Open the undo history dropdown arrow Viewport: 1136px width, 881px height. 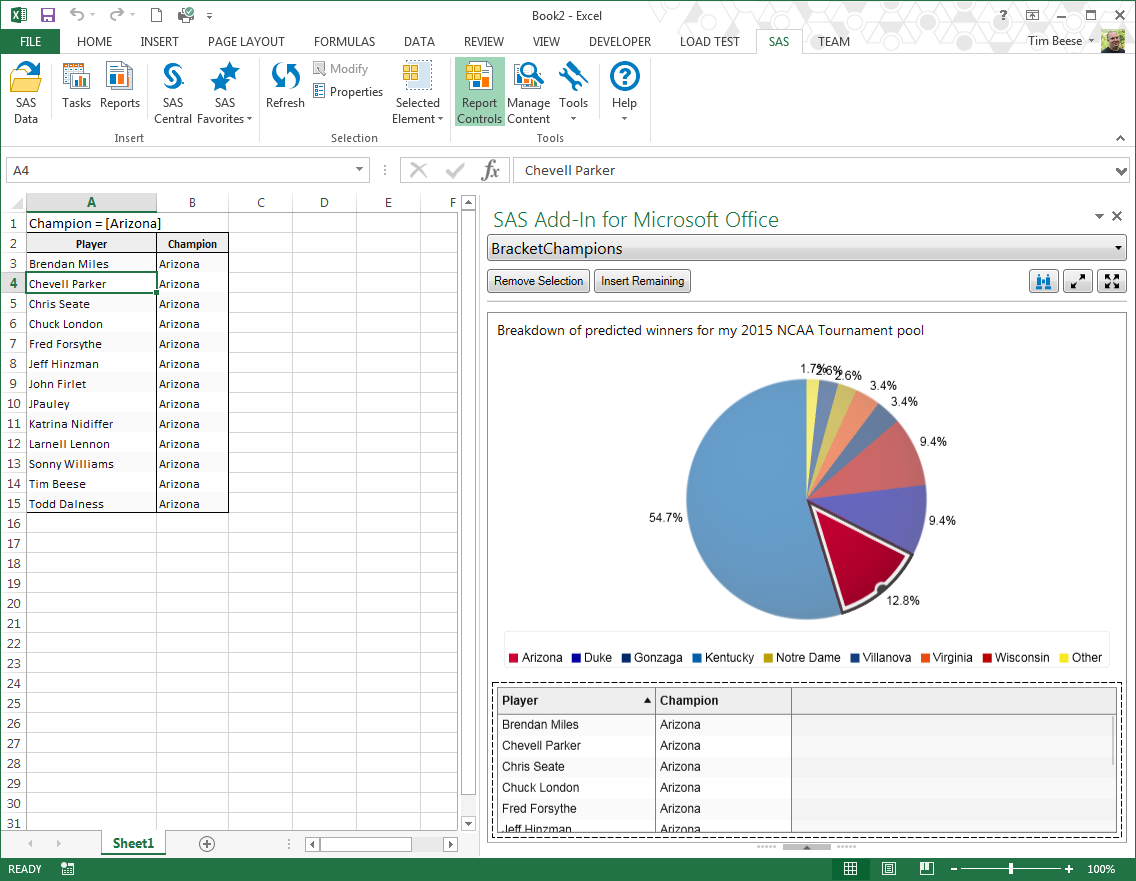coord(93,15)
